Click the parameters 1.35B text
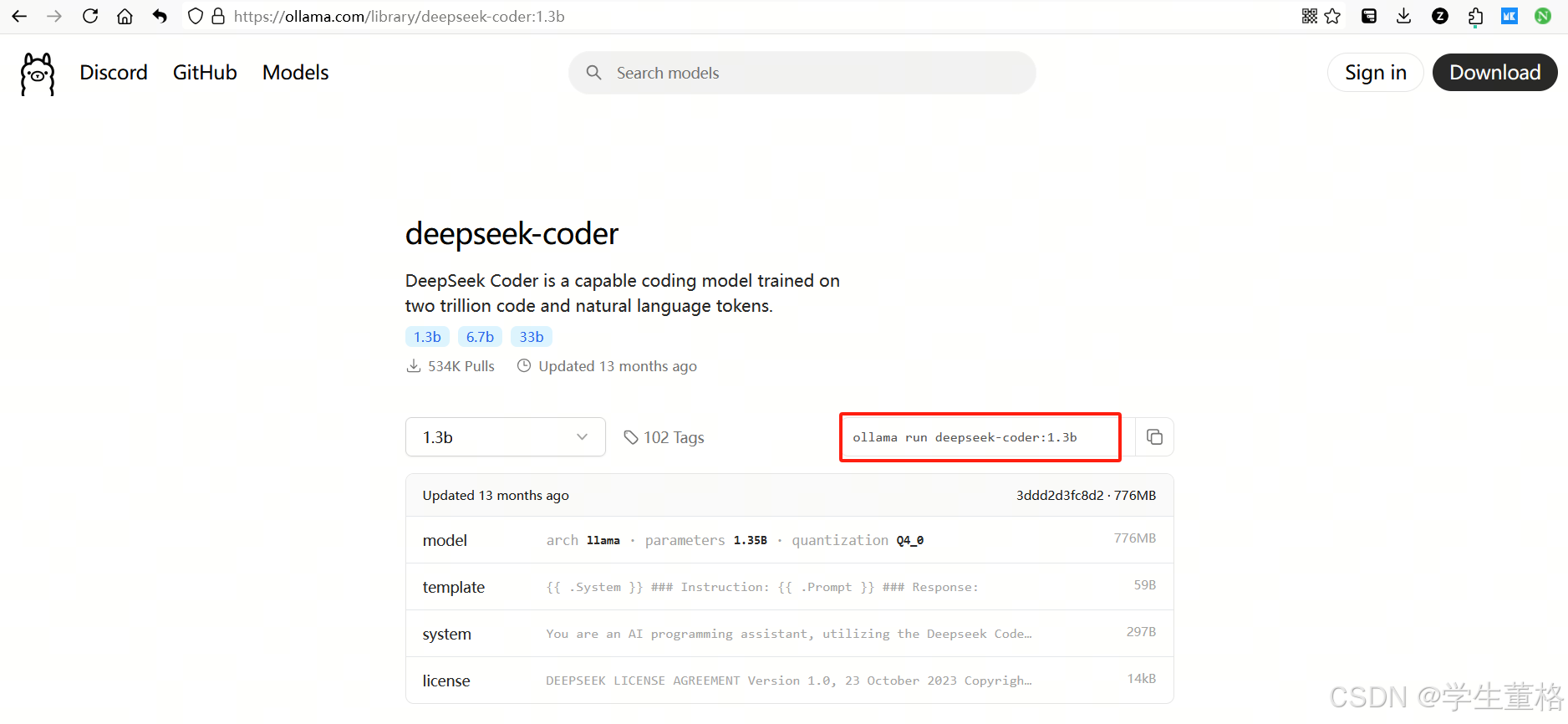1568x724 pixels. (706, 540)
